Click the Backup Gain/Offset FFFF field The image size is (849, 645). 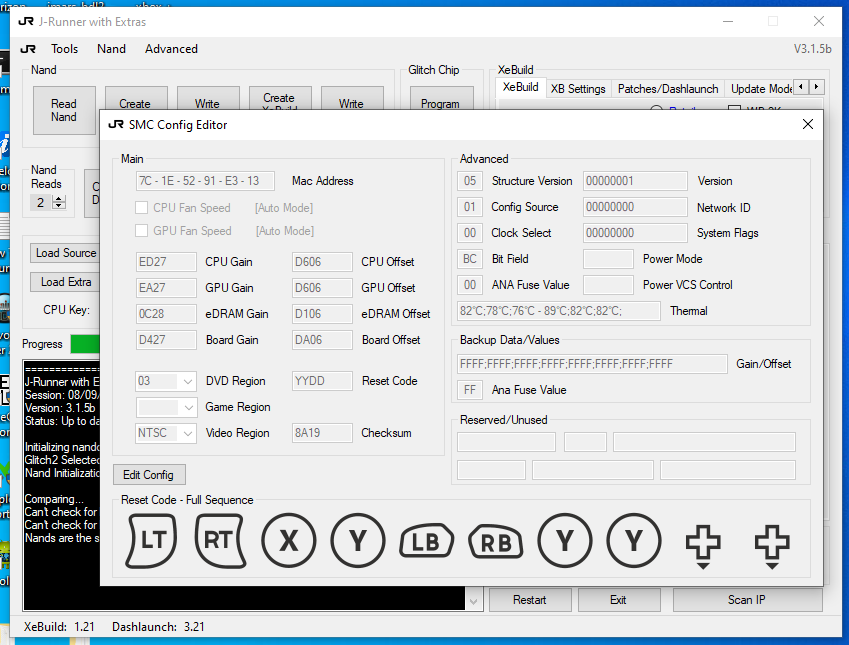pos(592,364)
